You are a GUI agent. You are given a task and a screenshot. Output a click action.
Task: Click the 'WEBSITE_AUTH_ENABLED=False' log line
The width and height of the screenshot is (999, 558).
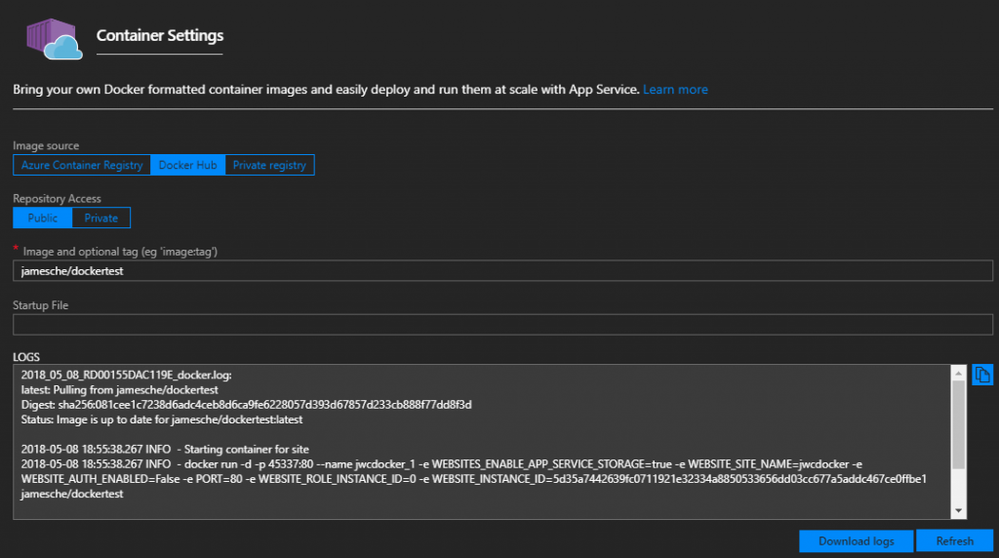click(473, 479)
